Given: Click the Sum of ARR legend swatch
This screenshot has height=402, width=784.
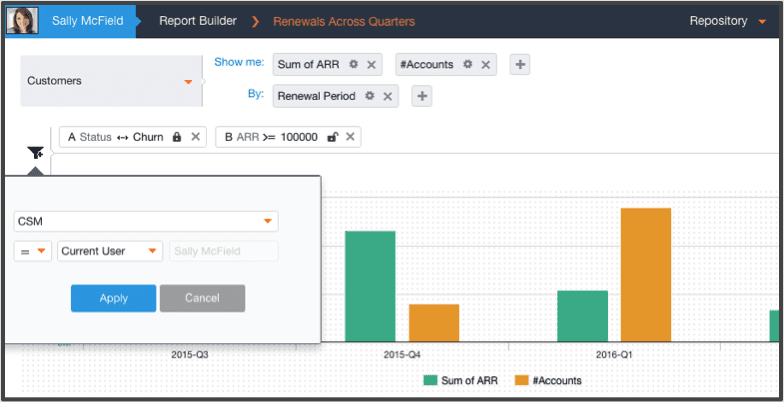Looking at the screenshot, I should [431, 380].
